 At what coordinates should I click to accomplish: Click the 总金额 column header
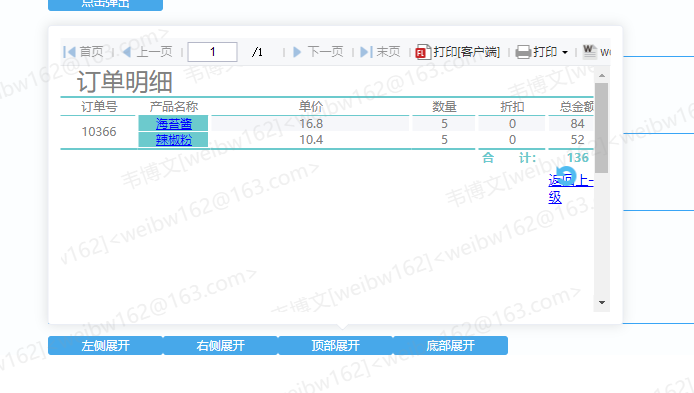tap(576, 107)
